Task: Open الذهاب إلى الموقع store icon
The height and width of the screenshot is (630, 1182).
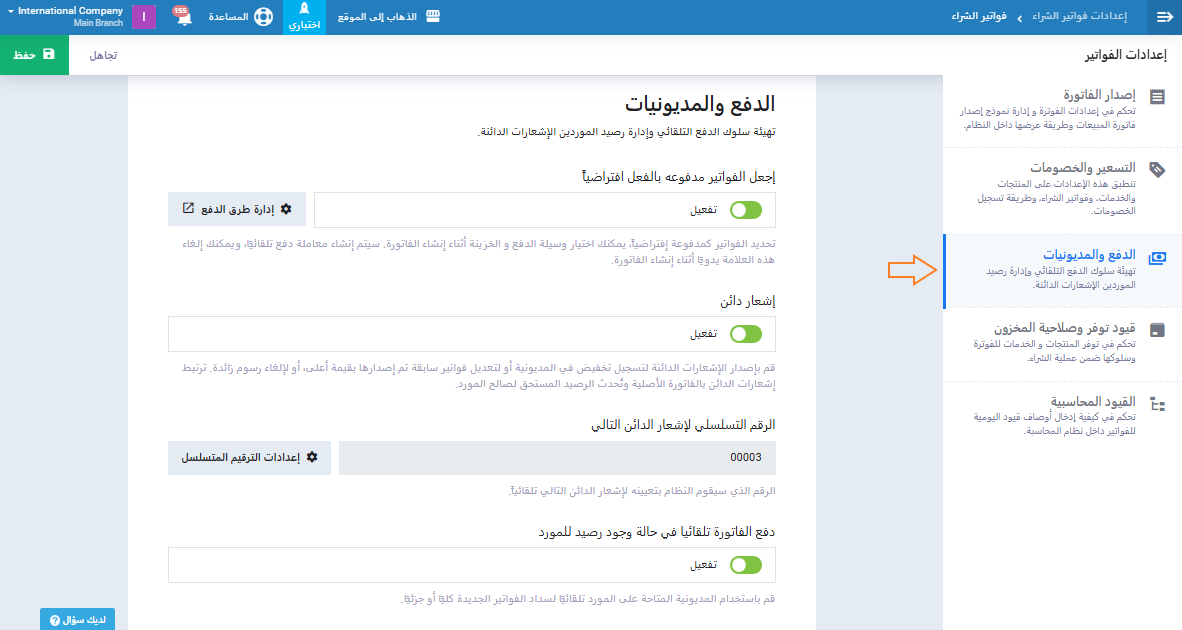Action: coord(433,17)
